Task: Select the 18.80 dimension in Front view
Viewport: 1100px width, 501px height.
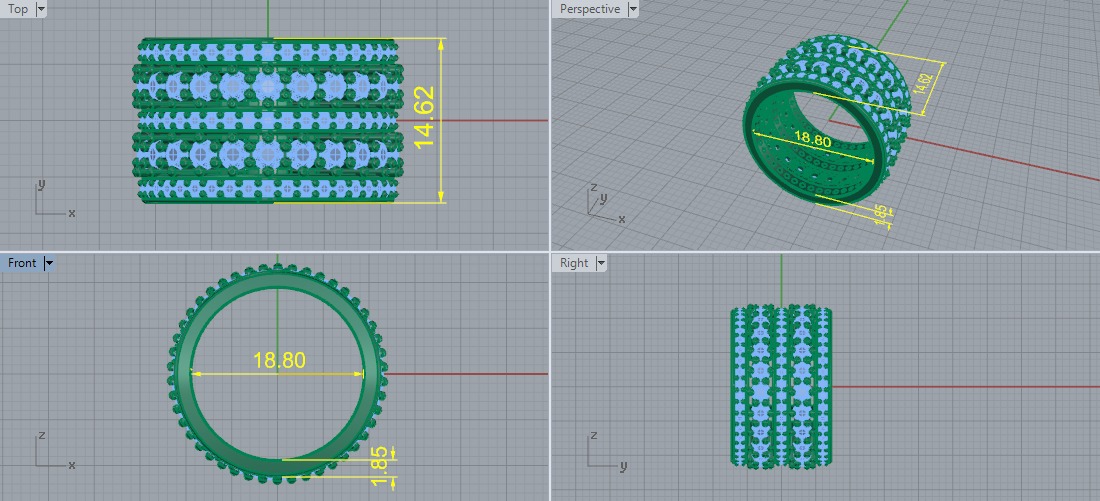Action: click(279, 361)
